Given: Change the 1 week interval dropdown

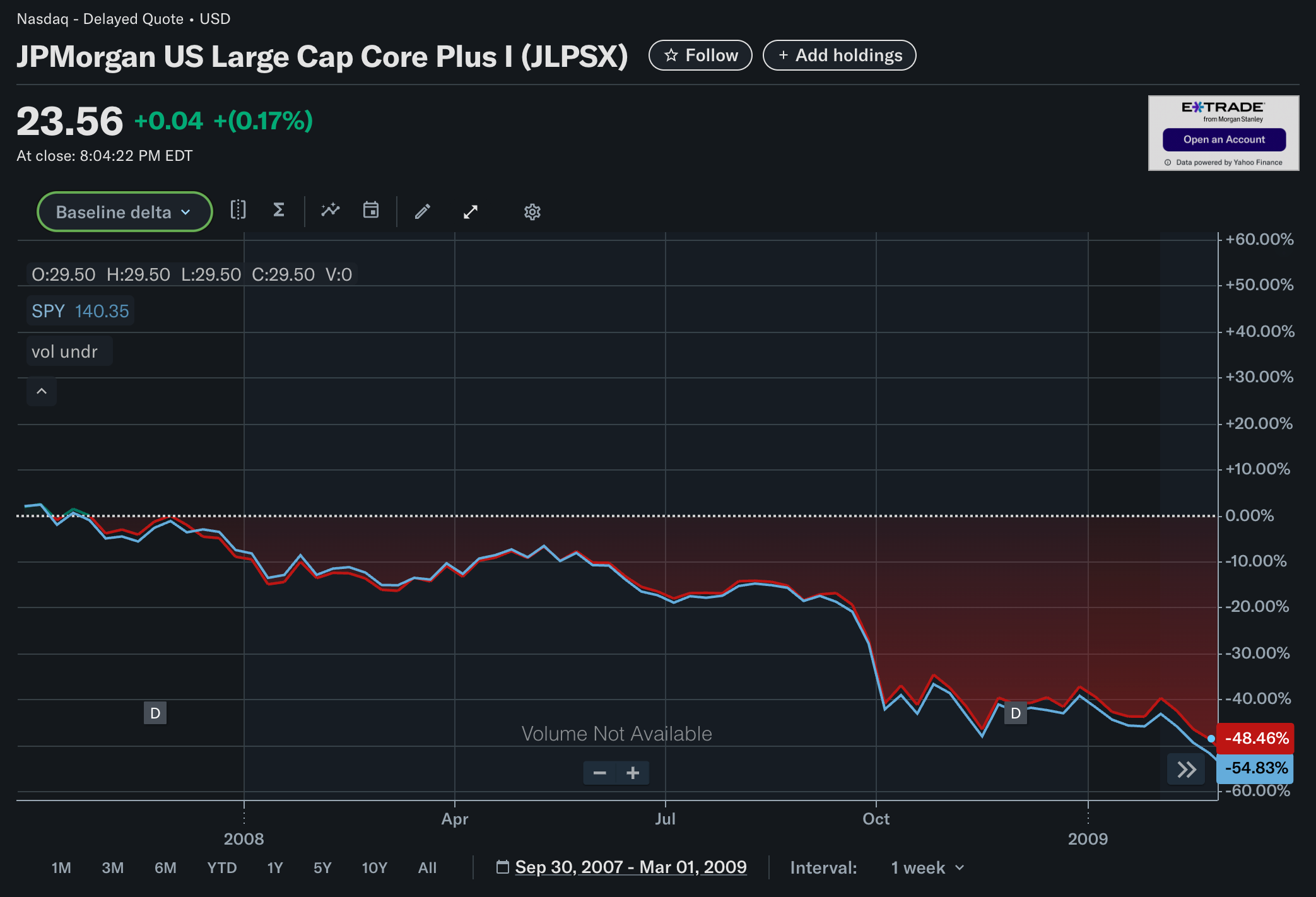Looking at the screenshot, I should coord(927,867).
